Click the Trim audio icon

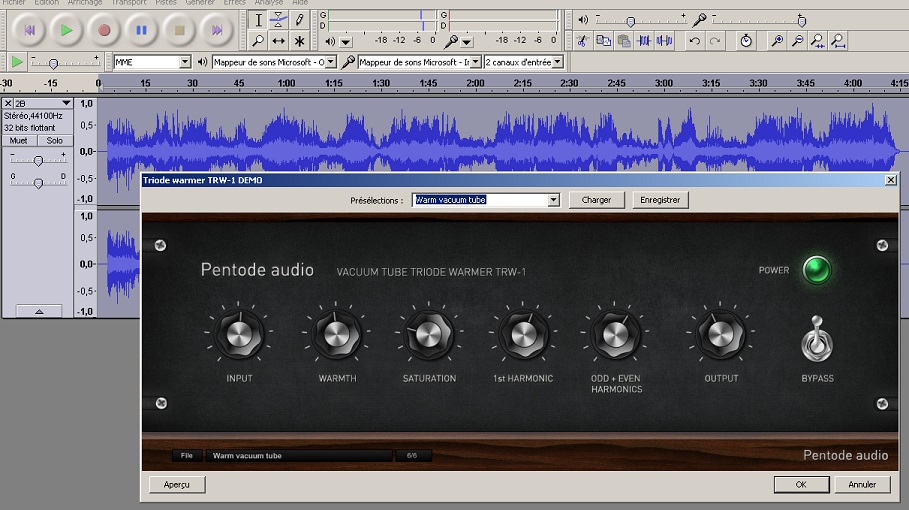pyautogui.click(x=644, y=41)
